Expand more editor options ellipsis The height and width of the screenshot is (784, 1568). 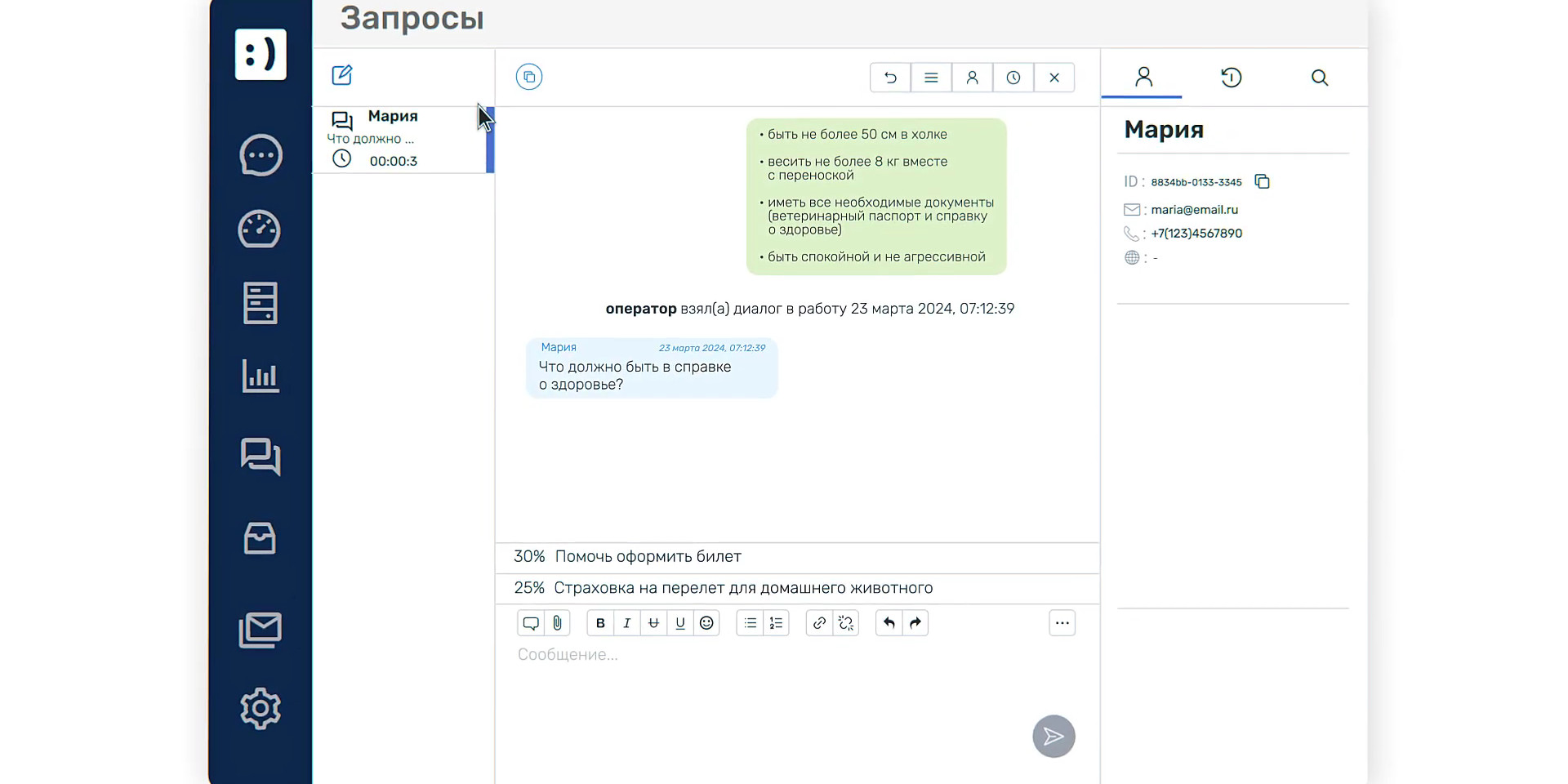pos(1062,623)
